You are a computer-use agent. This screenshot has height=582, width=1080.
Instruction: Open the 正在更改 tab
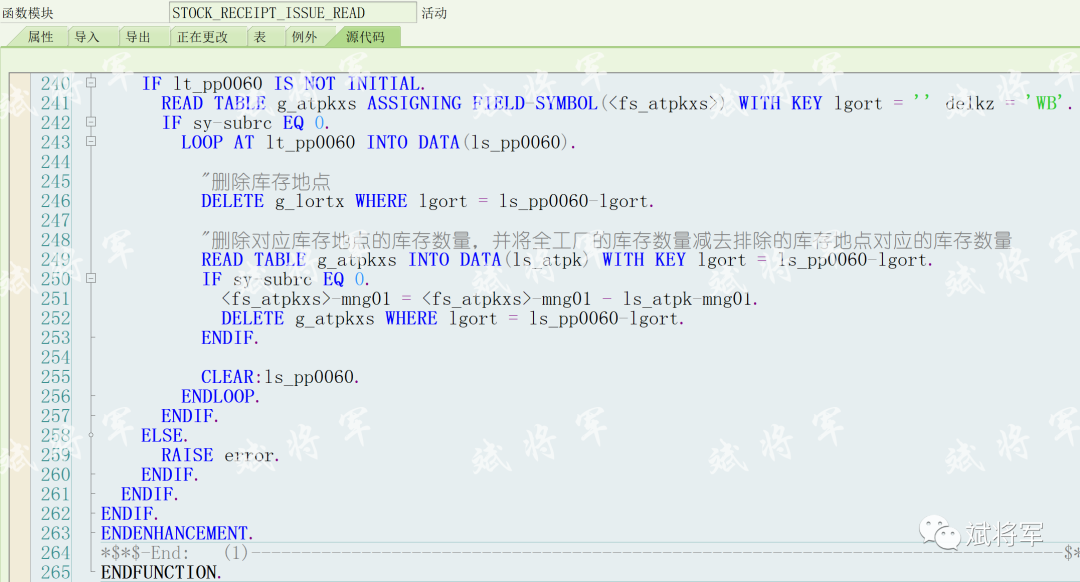(202, 37)
